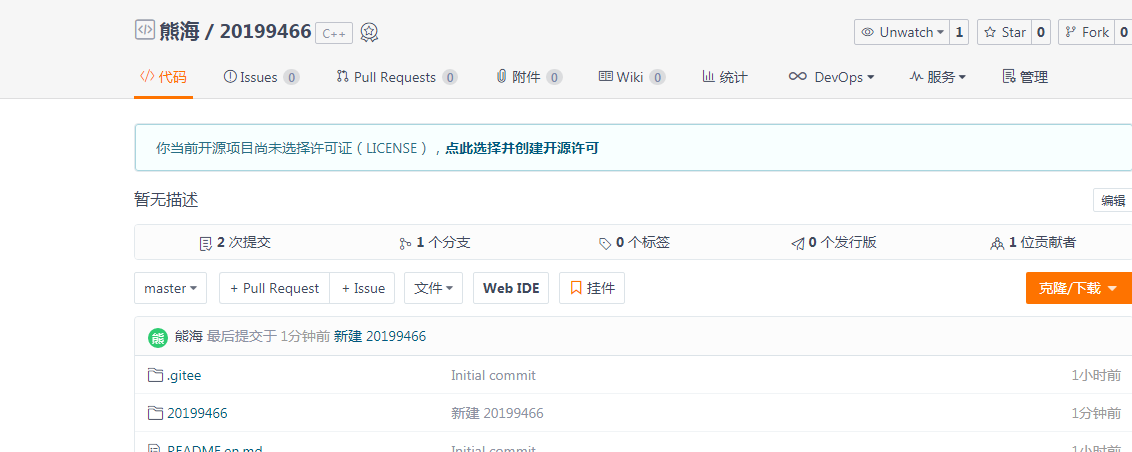Screen dimensions: 1132x452
Task: View the 0 个发行版 releases
Action: [834, 243]
